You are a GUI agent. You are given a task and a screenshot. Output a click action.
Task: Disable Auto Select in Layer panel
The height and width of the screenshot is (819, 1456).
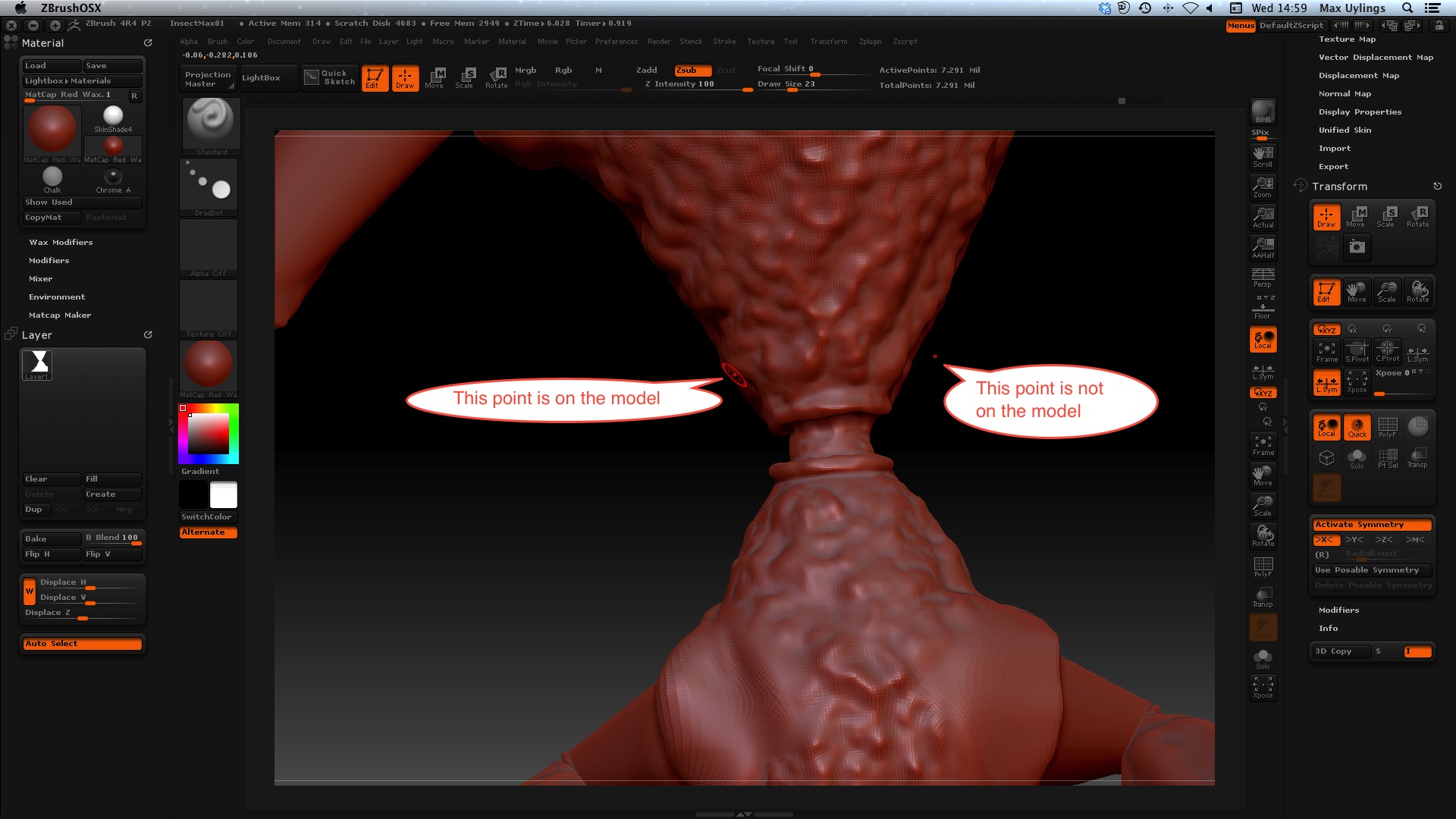(82, 644)
